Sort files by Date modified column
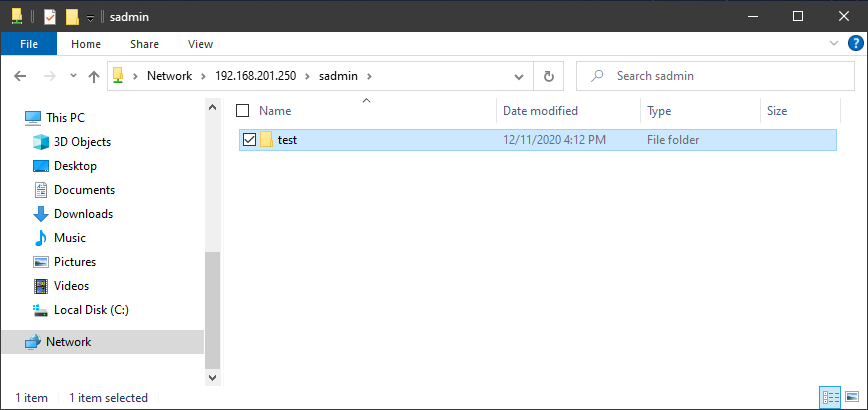The image size is (868, 410). pyautogui.click(x=540, y=111)
